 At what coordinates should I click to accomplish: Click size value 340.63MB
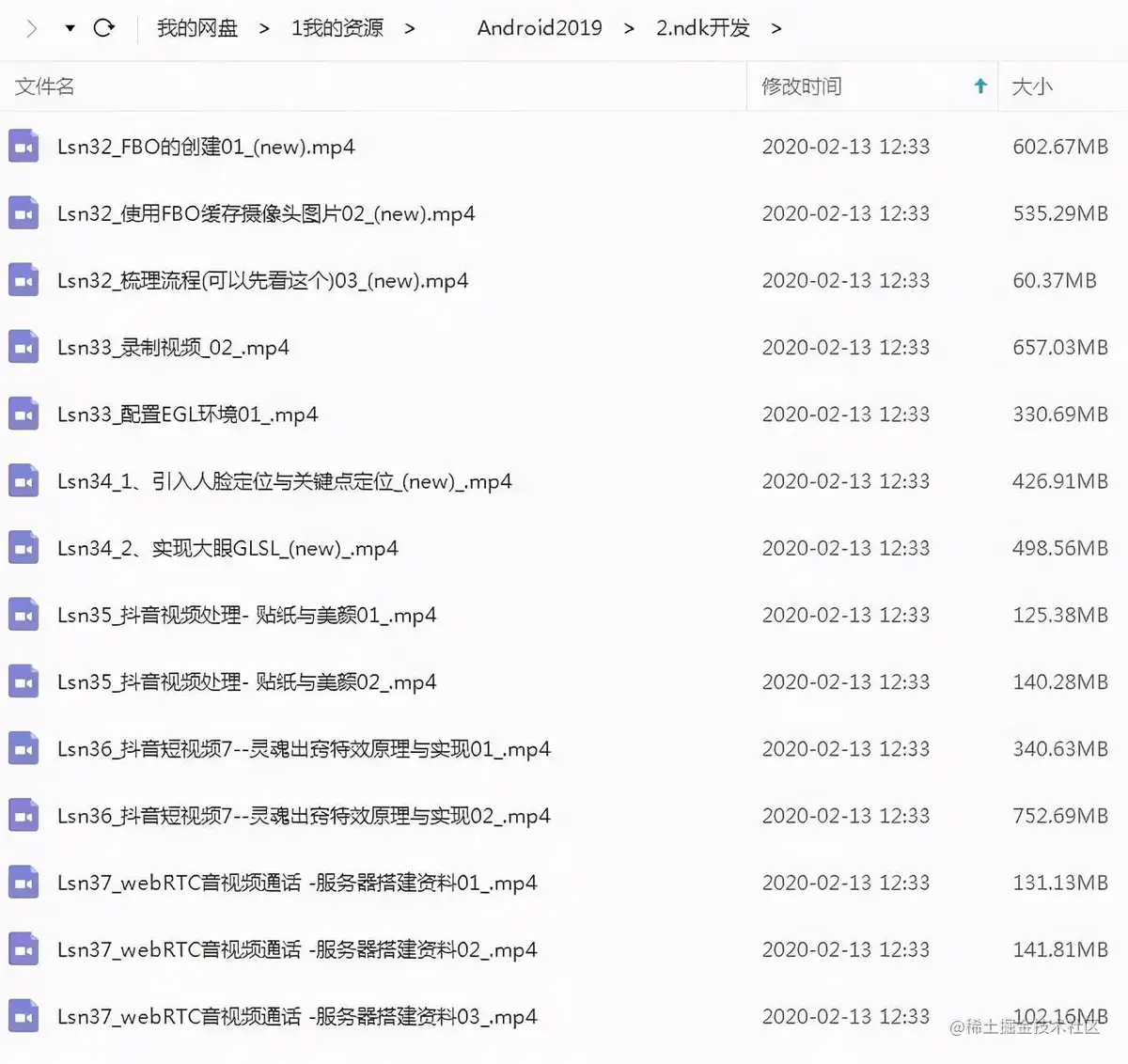click(1060, 749)
